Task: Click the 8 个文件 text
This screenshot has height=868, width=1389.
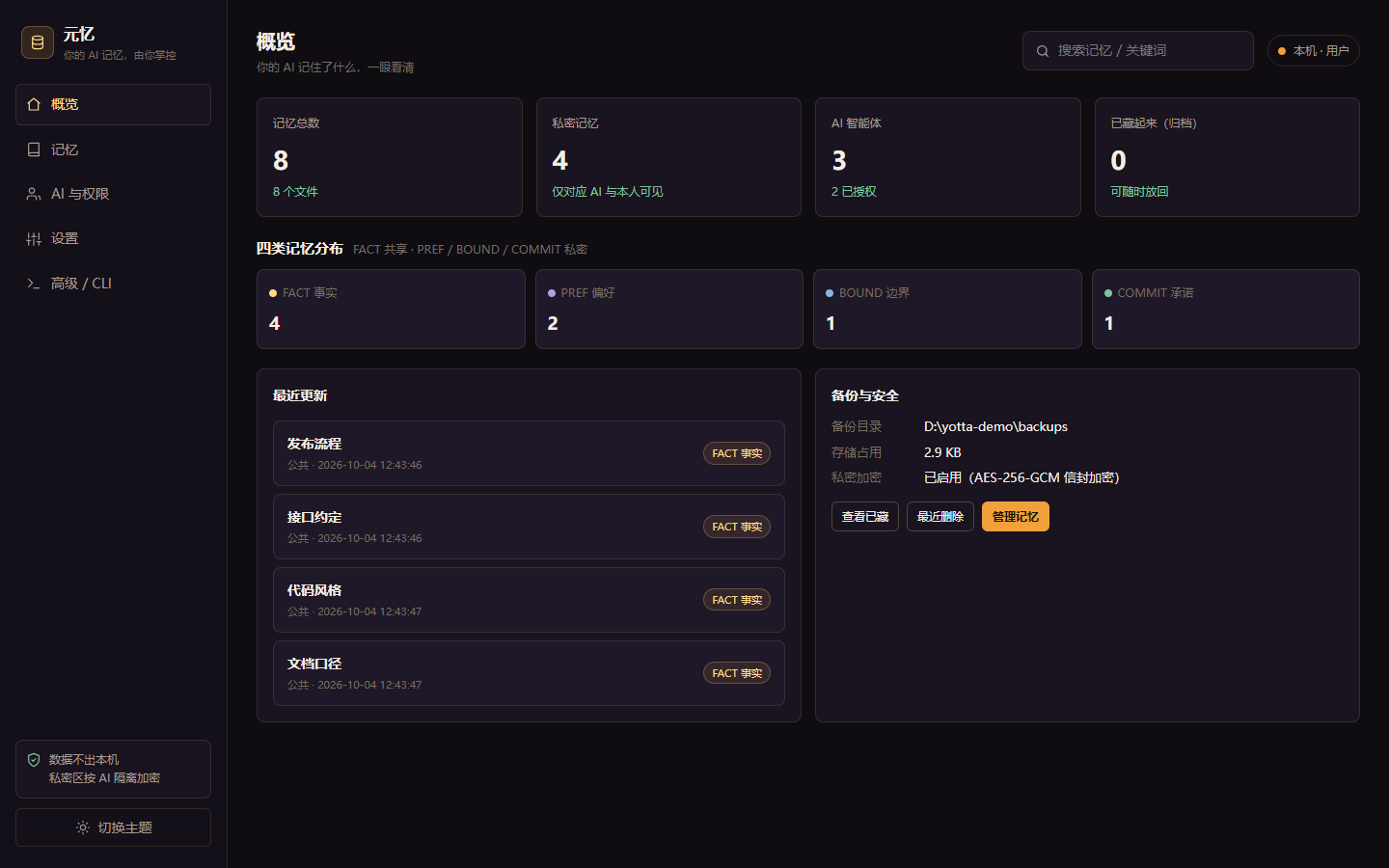Action: (x=295, y=192)
